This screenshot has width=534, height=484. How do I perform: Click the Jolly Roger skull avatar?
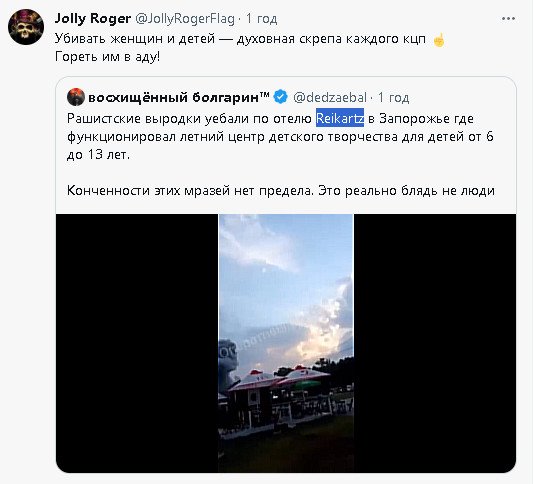[26, 27]
